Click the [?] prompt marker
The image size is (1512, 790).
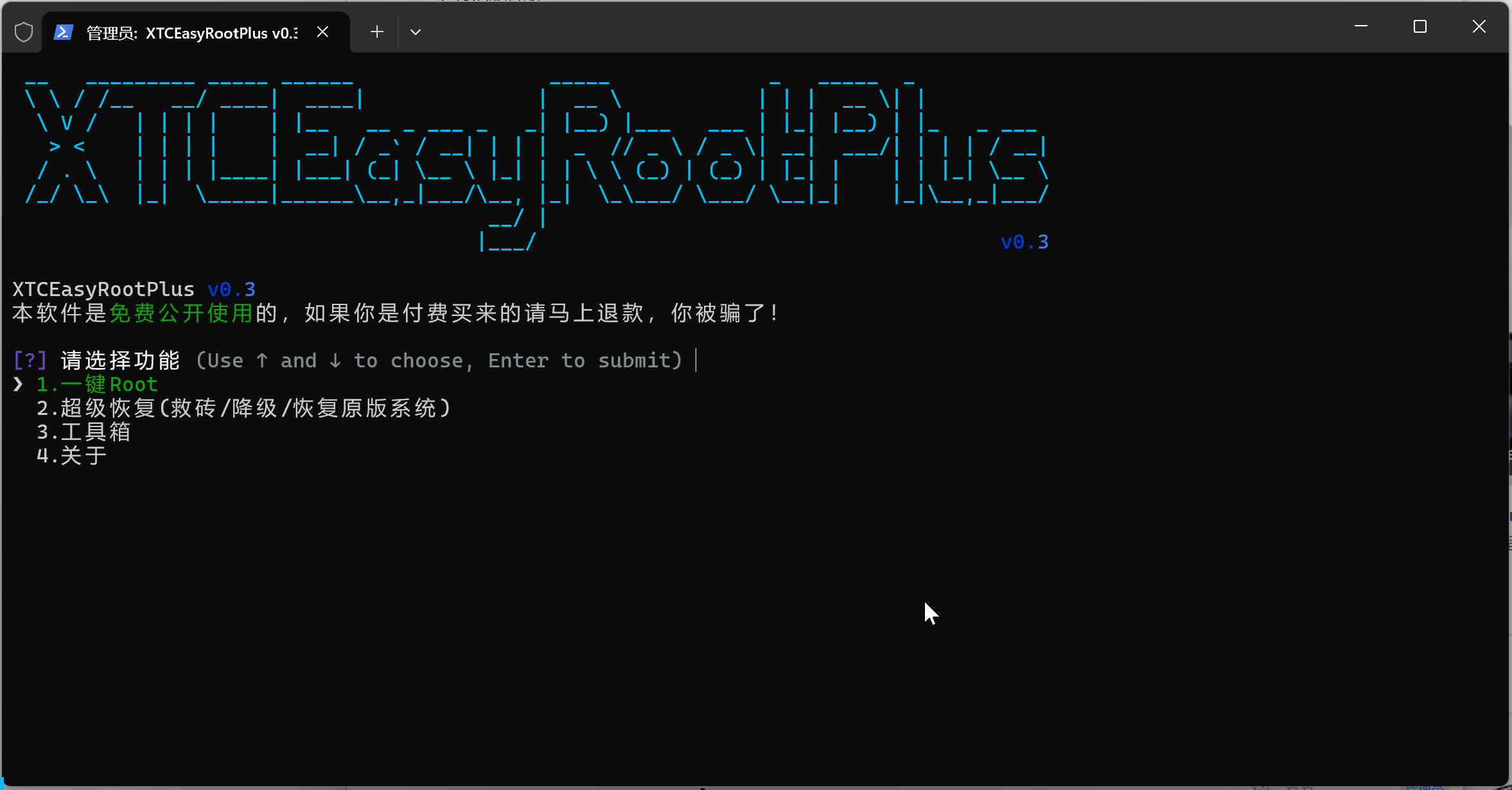30,360
